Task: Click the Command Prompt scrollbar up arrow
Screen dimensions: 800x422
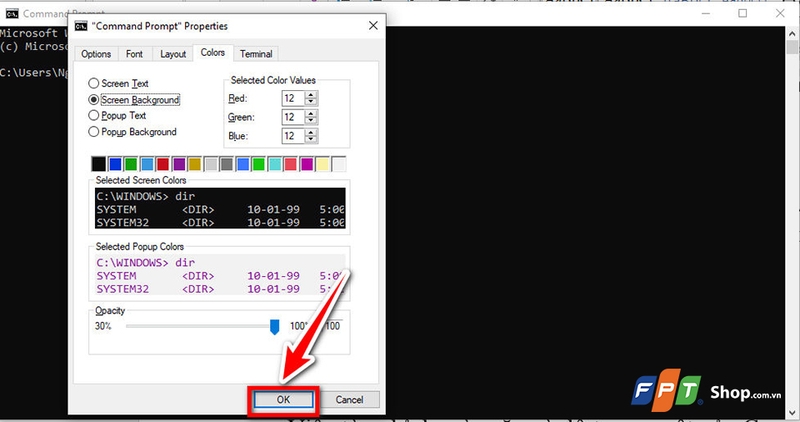Action: coord(792,34)
